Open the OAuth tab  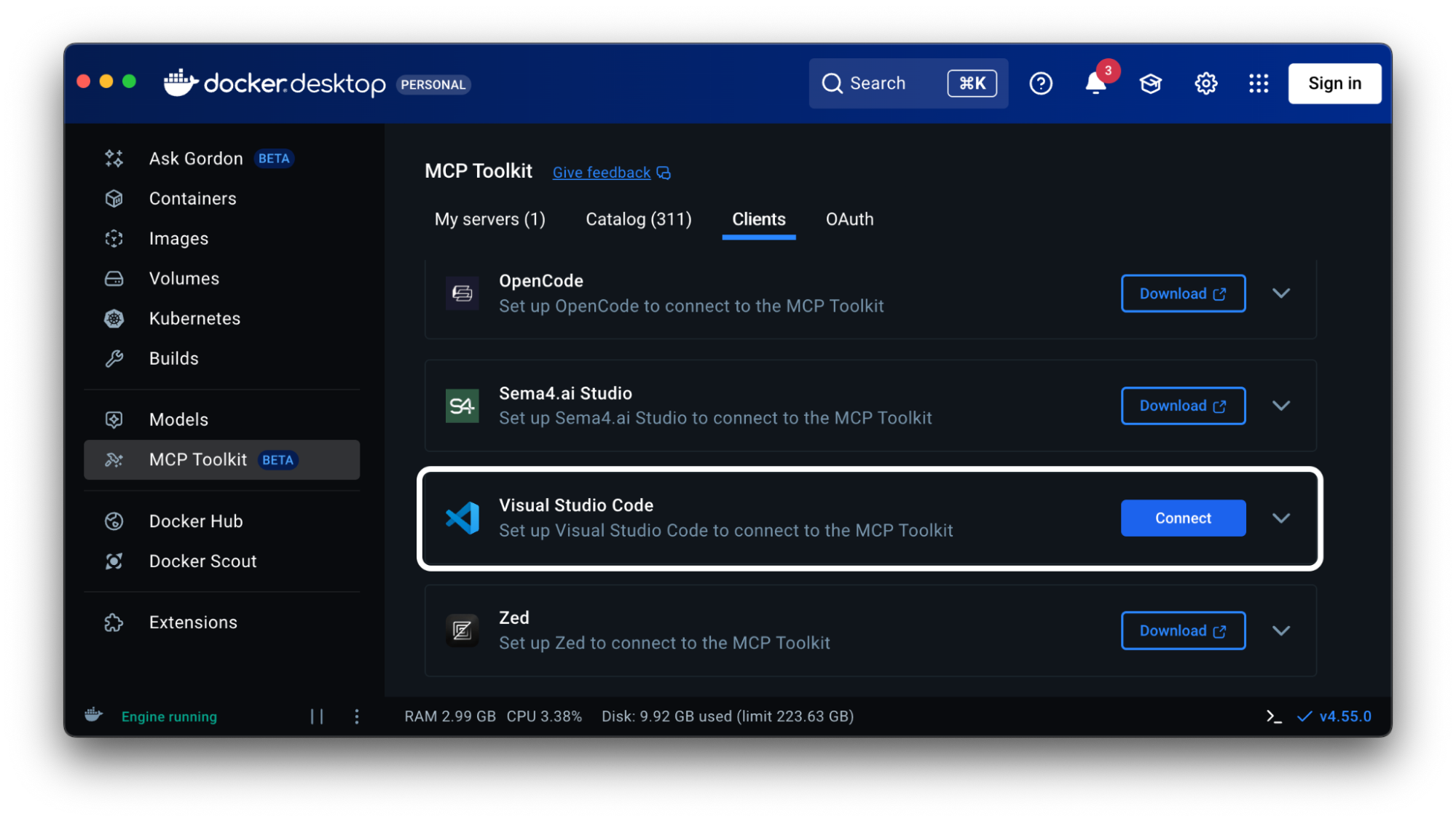pos(849,219)
